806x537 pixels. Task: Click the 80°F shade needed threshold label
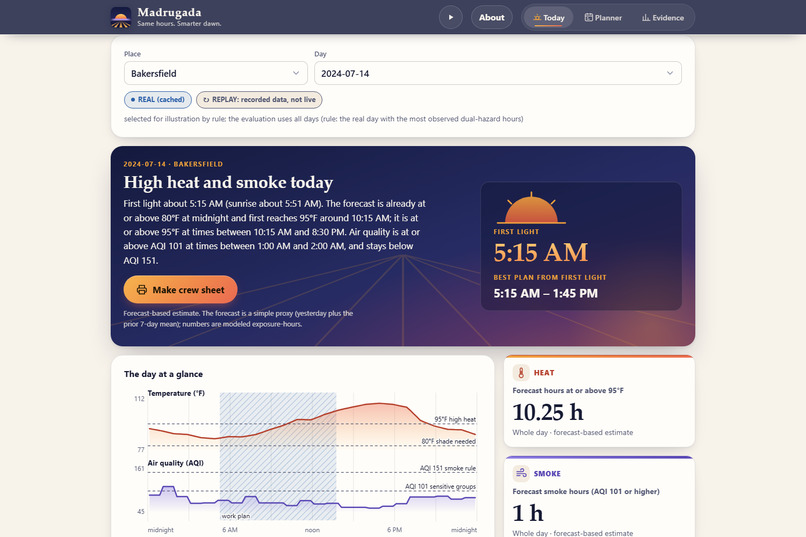click(x=449, y=441)
